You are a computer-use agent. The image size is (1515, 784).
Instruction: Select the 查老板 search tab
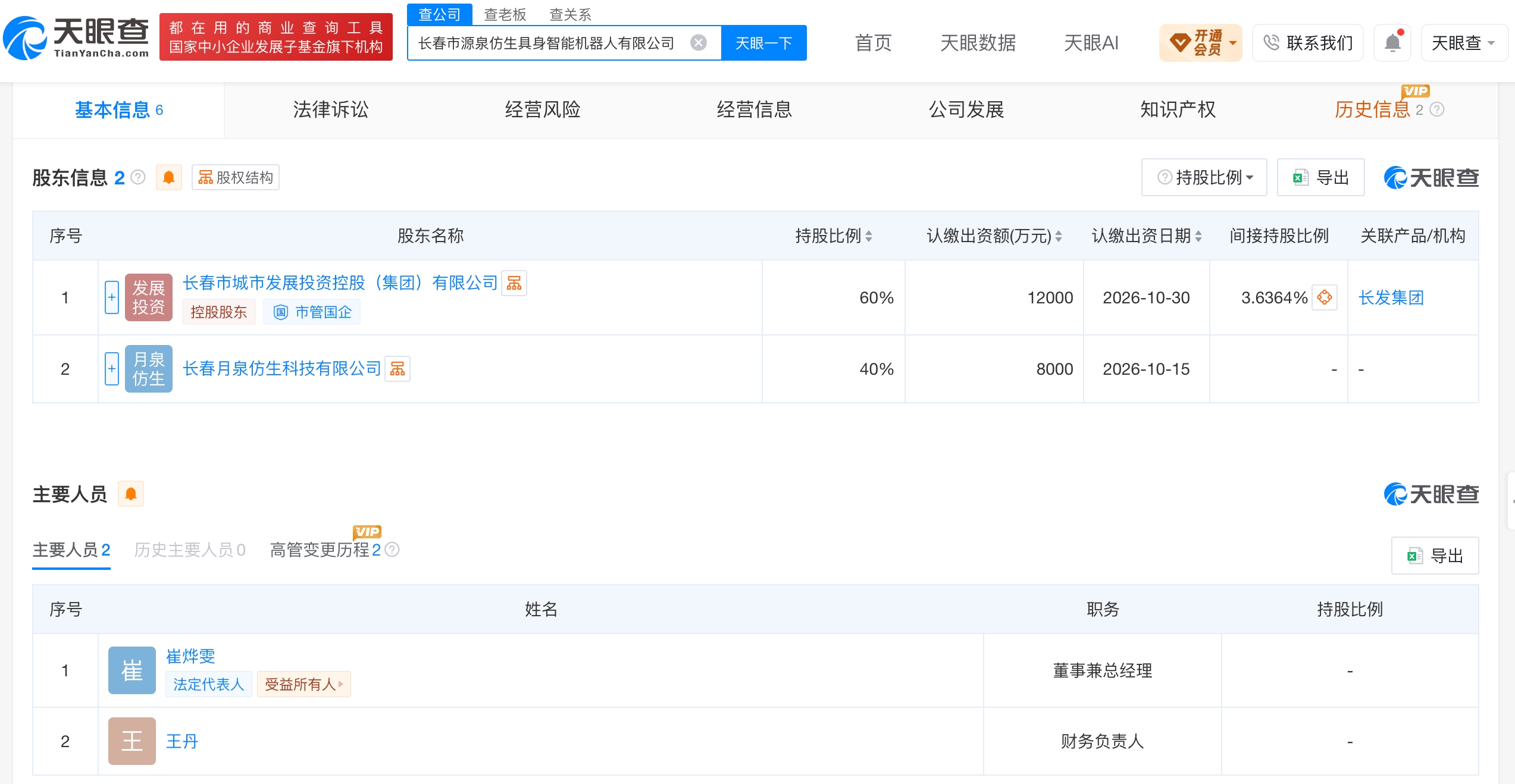[505, 14]
